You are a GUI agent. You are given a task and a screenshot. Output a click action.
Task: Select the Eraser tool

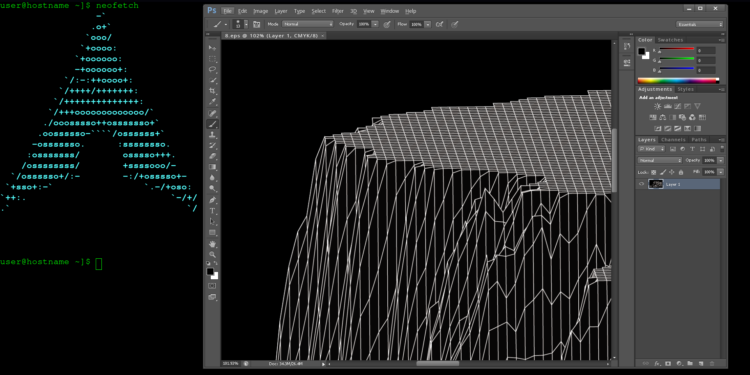pos(212,156)
